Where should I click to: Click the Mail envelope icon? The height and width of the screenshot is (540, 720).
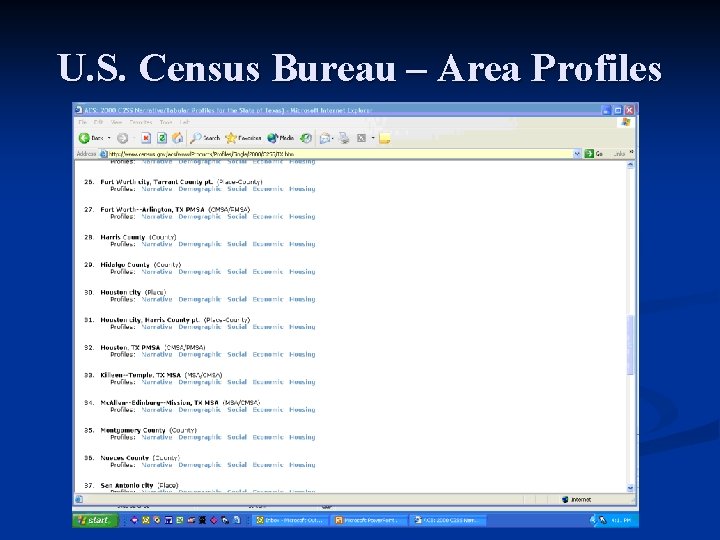click(325, 138)
